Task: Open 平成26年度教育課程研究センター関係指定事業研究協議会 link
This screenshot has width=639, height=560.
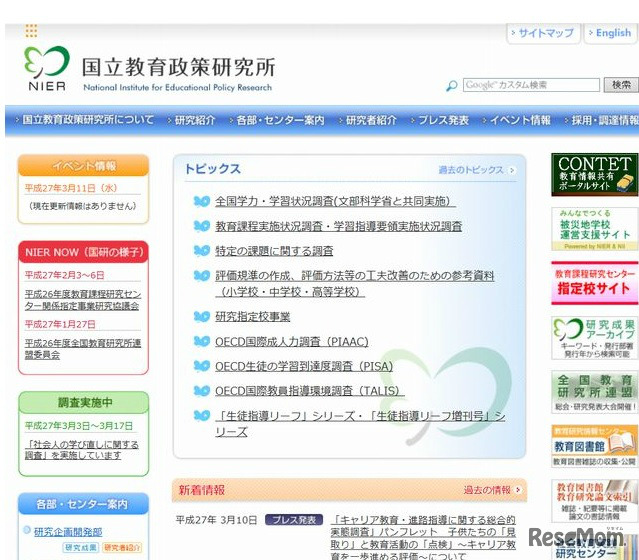Action: tap(83, 300)
